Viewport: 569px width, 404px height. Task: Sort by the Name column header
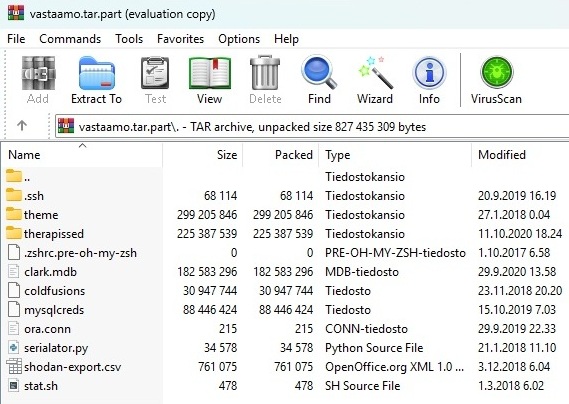pos(83,155)
